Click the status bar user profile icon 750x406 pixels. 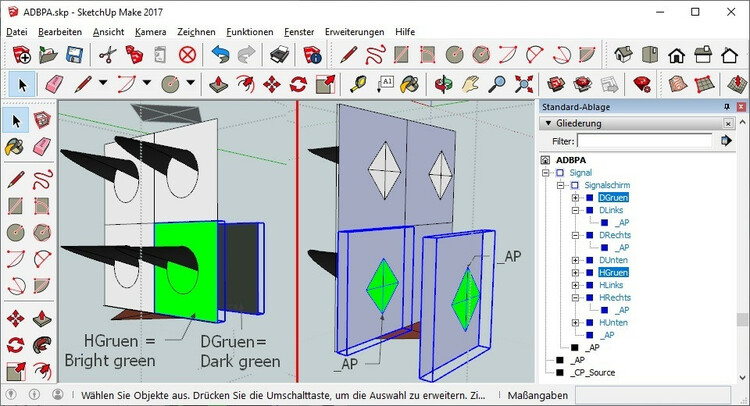coord(58,395)
